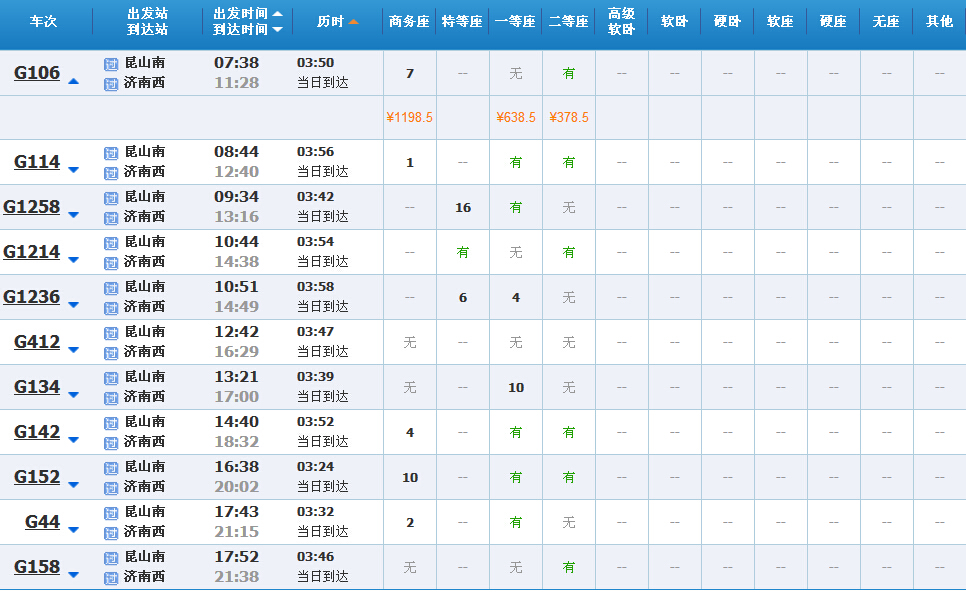Expand price details arrow for G44
Screen dimensions: 966x594
[73, 530]
